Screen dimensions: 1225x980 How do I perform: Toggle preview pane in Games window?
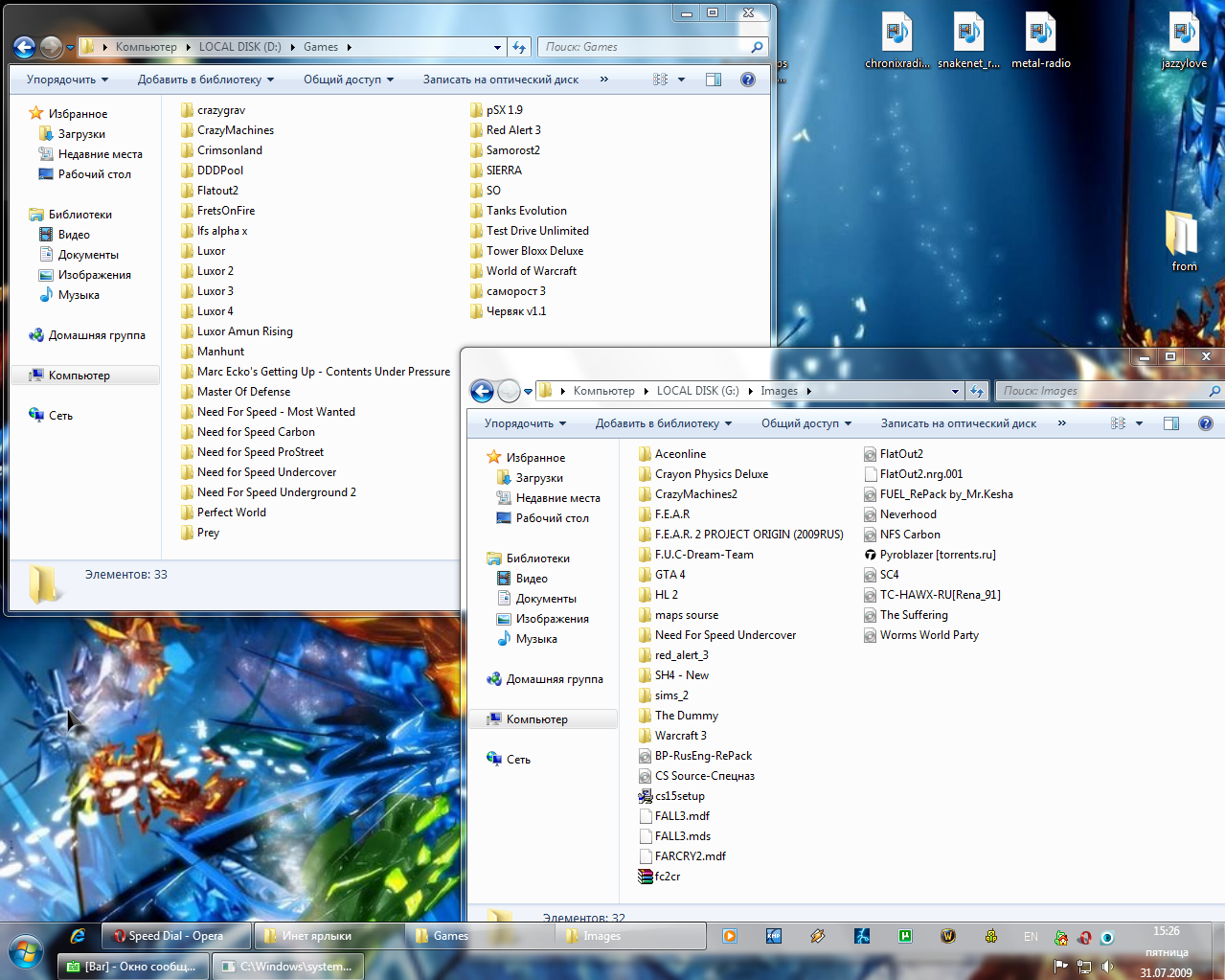coord(714,80)
